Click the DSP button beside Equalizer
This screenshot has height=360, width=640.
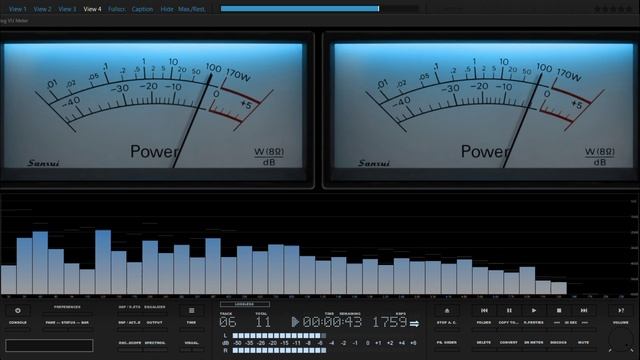tap(129, 307)
